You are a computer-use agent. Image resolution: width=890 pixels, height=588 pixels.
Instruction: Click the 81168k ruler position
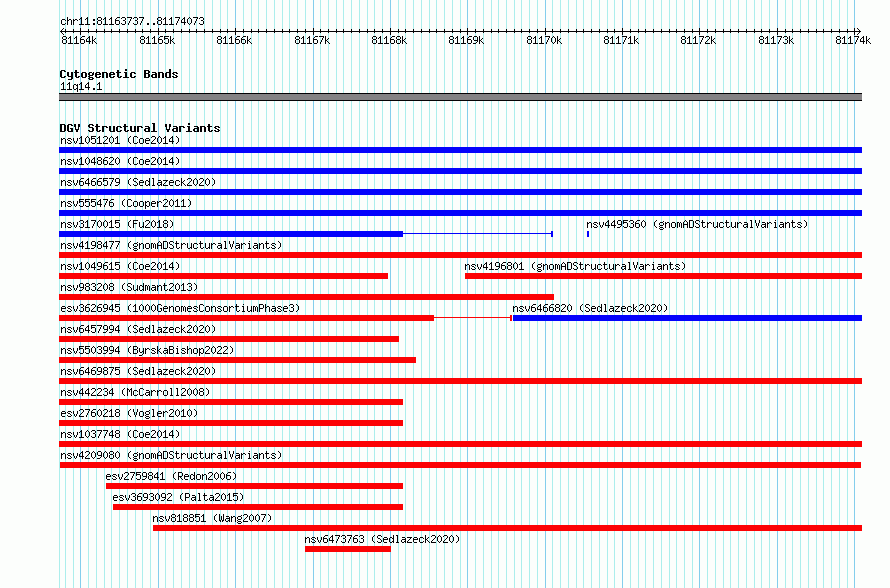tap(389, 40)
